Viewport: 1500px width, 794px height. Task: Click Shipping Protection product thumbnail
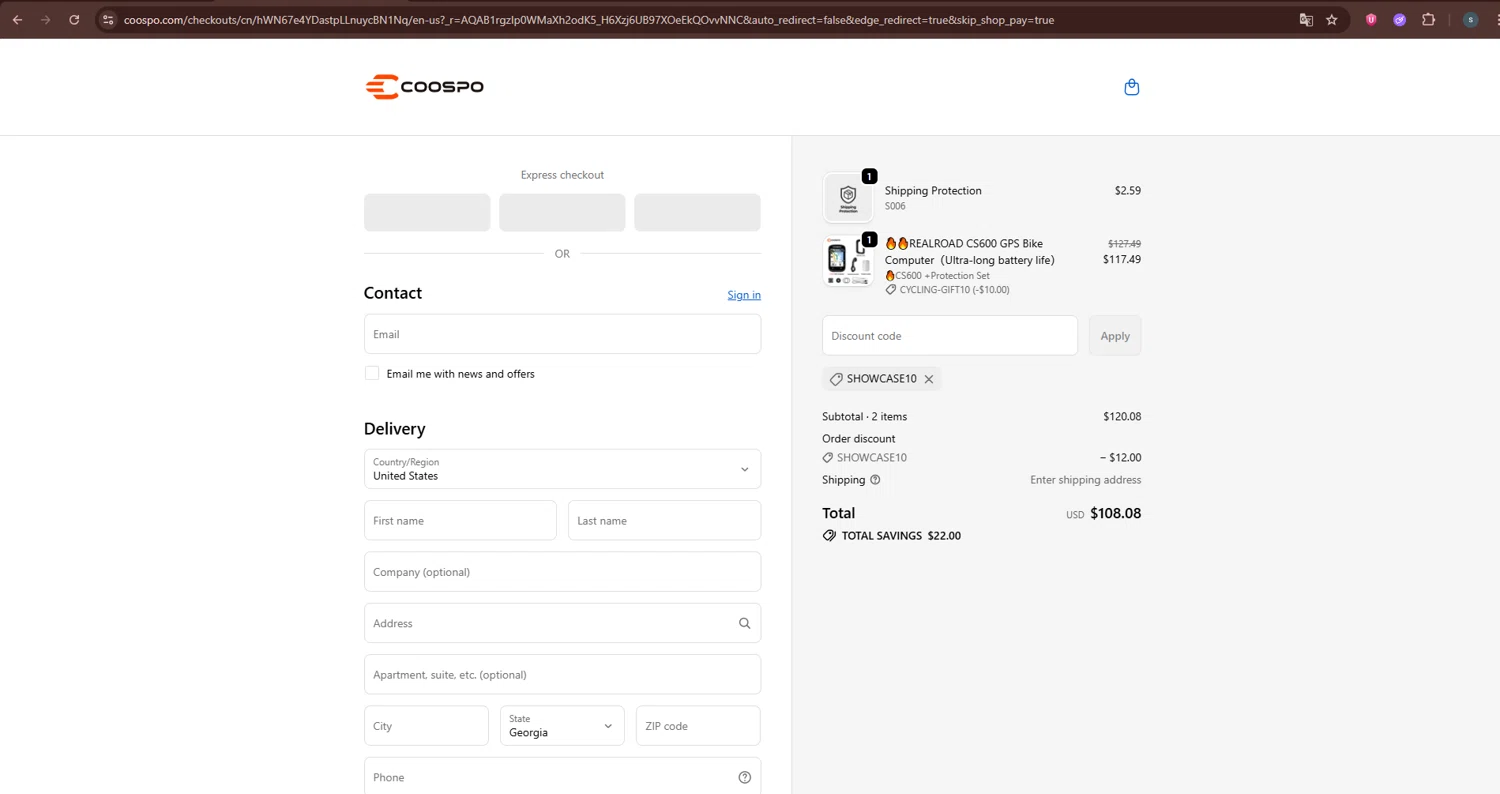(848, 197)
